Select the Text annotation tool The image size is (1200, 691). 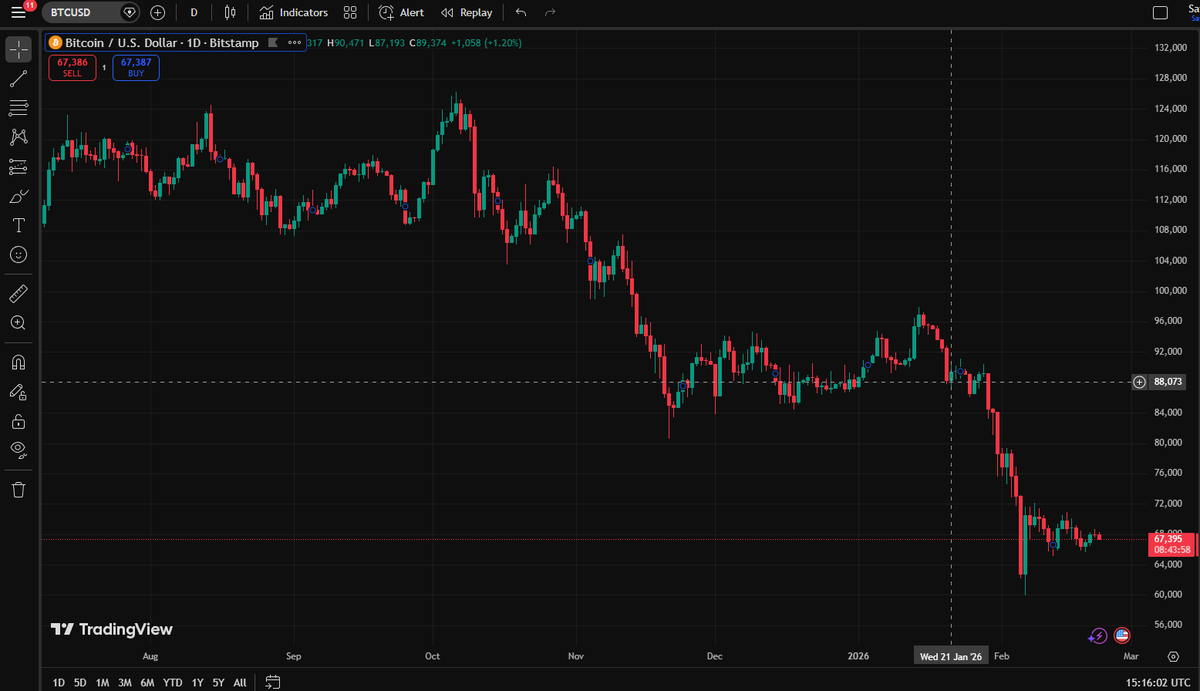point(16,225)
